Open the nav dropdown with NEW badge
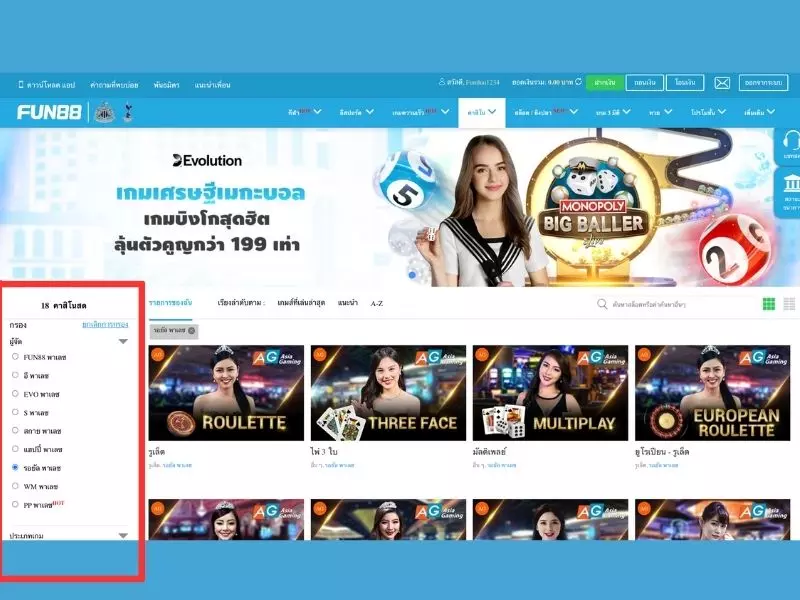This screenshot has height=600, width=800. [546, 112]
